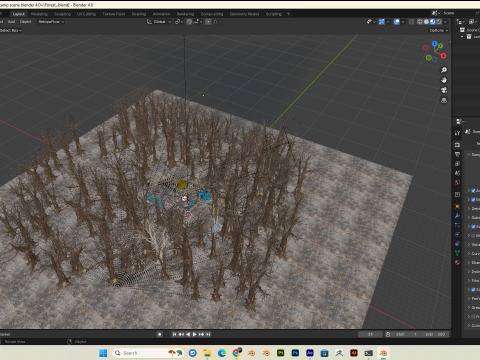Switch to the Shading workspace tab
480x360 pixels.
click(x=139, y=14)
